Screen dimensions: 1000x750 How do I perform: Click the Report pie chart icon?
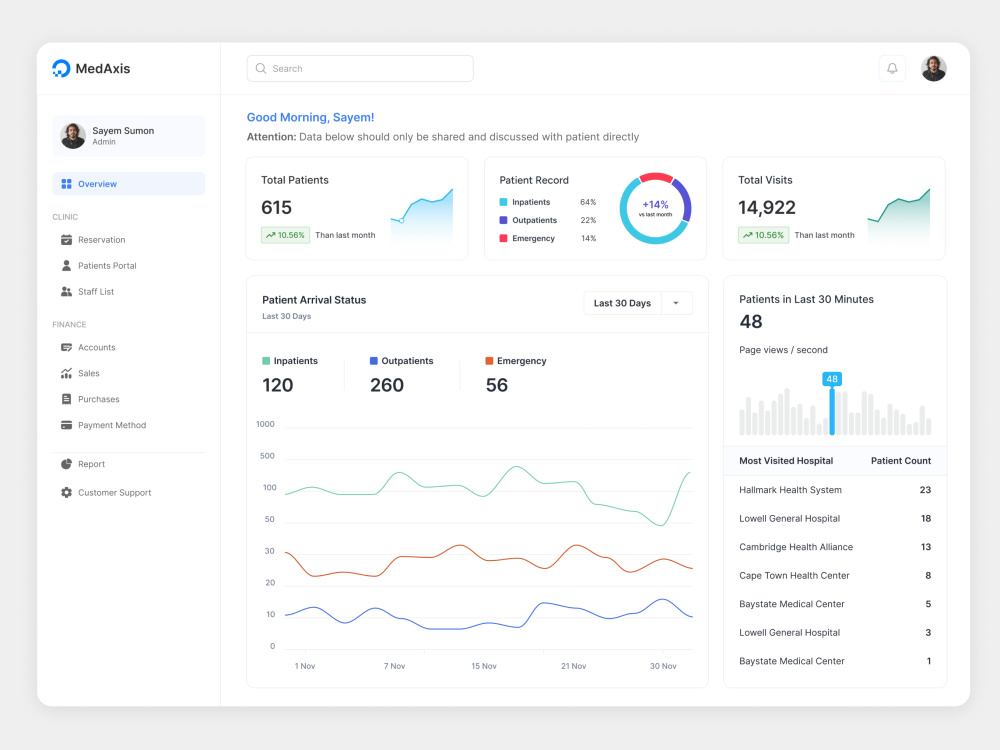(x=66, y=464)
